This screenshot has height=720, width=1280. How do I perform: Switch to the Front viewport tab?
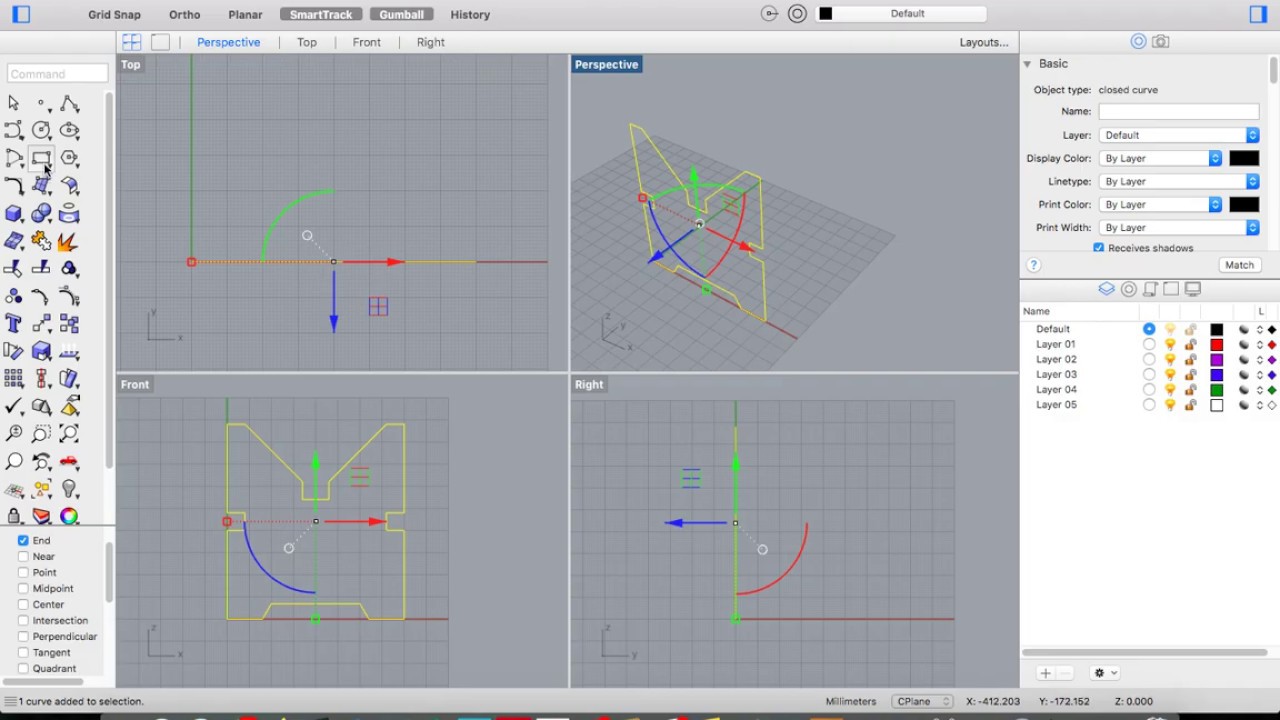pos(366,42)
